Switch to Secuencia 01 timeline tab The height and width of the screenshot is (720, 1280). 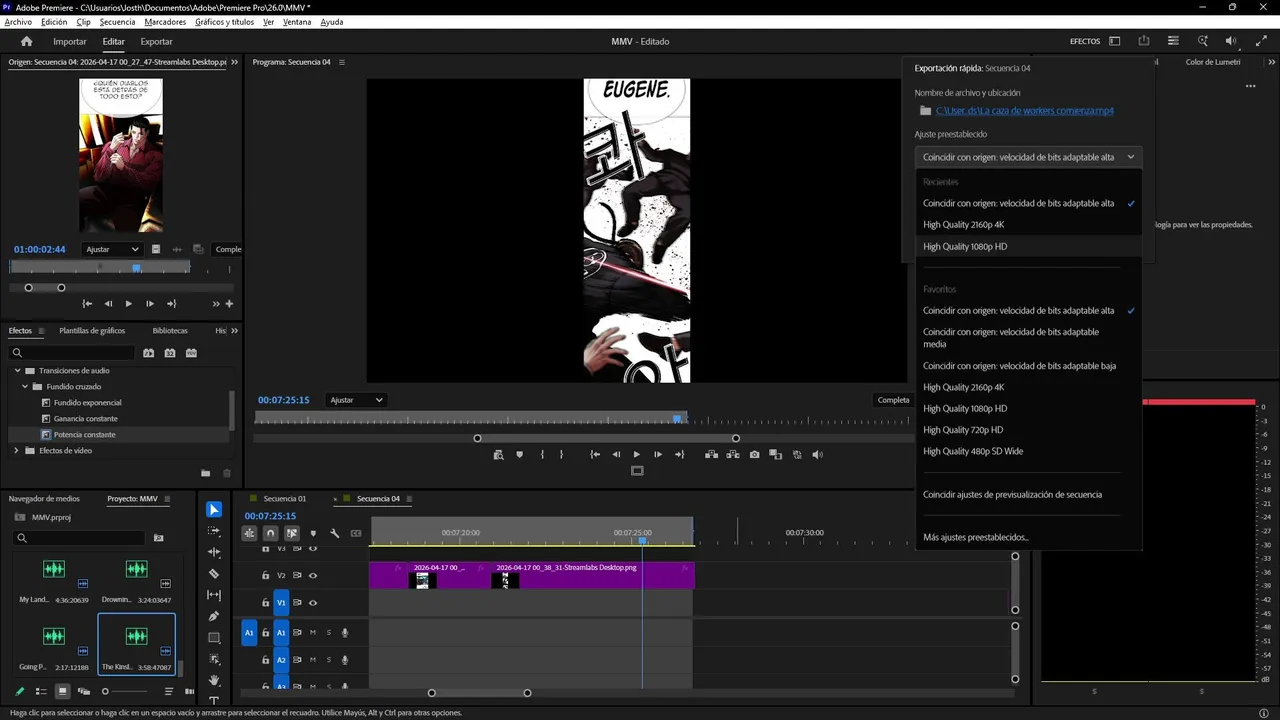(x=285, y=499)
